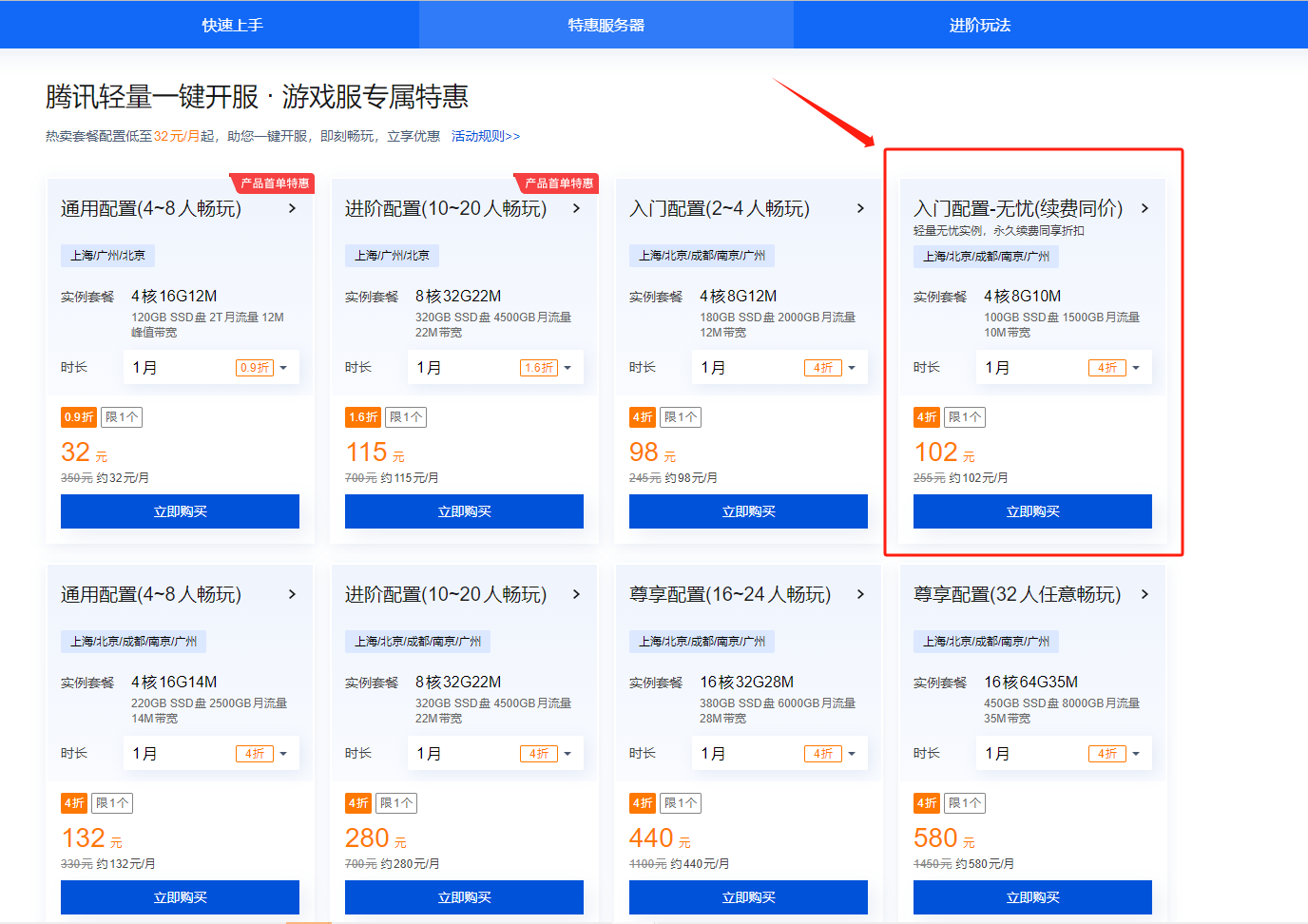The width and height of the screenshot is (1308, 924).
Task: Click the region tag in 尊享配置(32人任意畅玩) card
Action: click(x=986, y=642)
